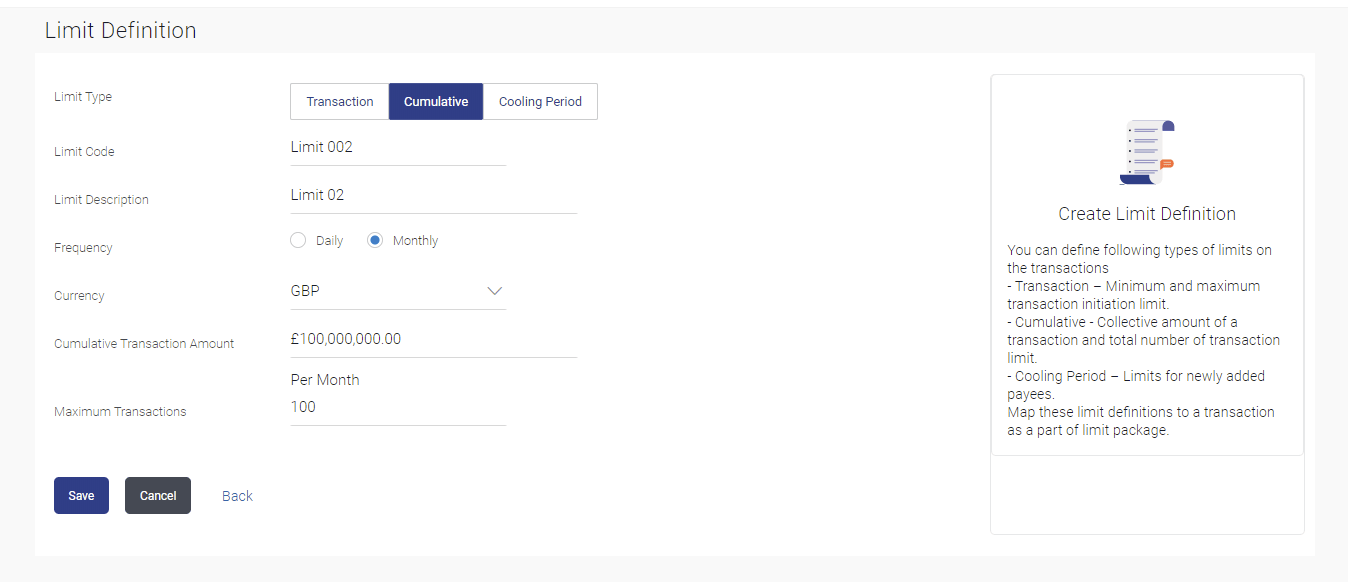Click the Maximum Transactions field
Image resolution: width=1348 pixels, height=582 pixels.
[x=398, y=408]
